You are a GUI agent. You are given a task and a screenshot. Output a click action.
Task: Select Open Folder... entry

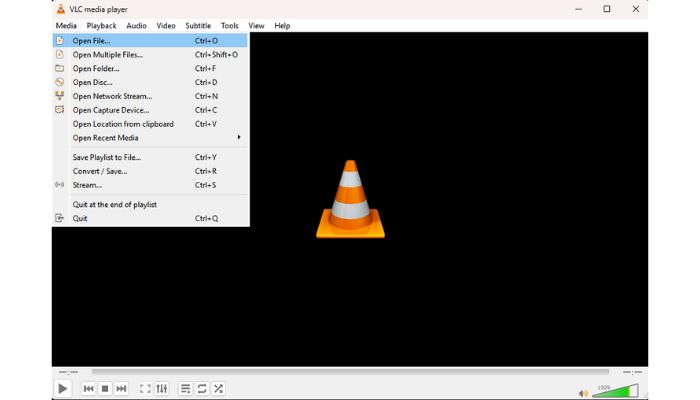tap(150, 68)
